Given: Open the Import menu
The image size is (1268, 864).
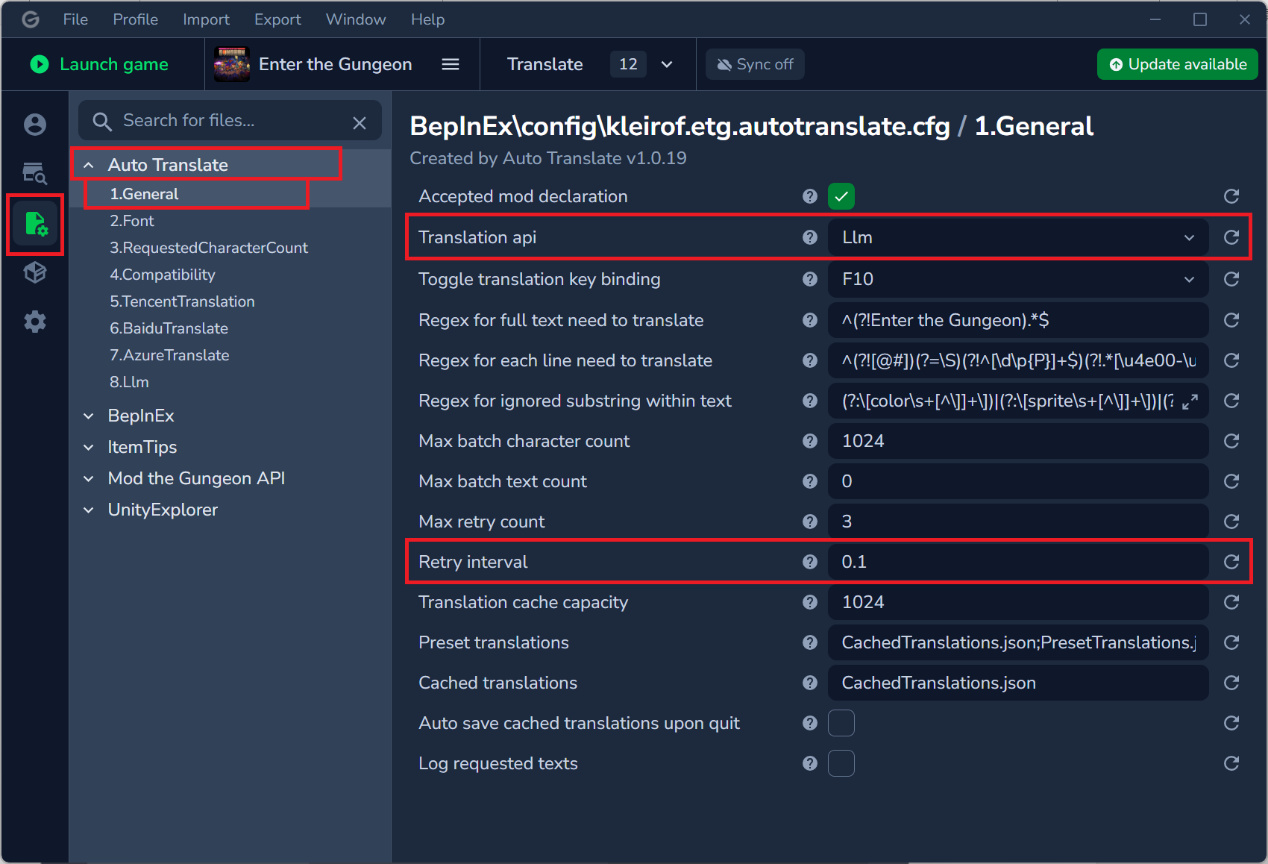Looking at the screenshot, I should (x=206, y=19).
